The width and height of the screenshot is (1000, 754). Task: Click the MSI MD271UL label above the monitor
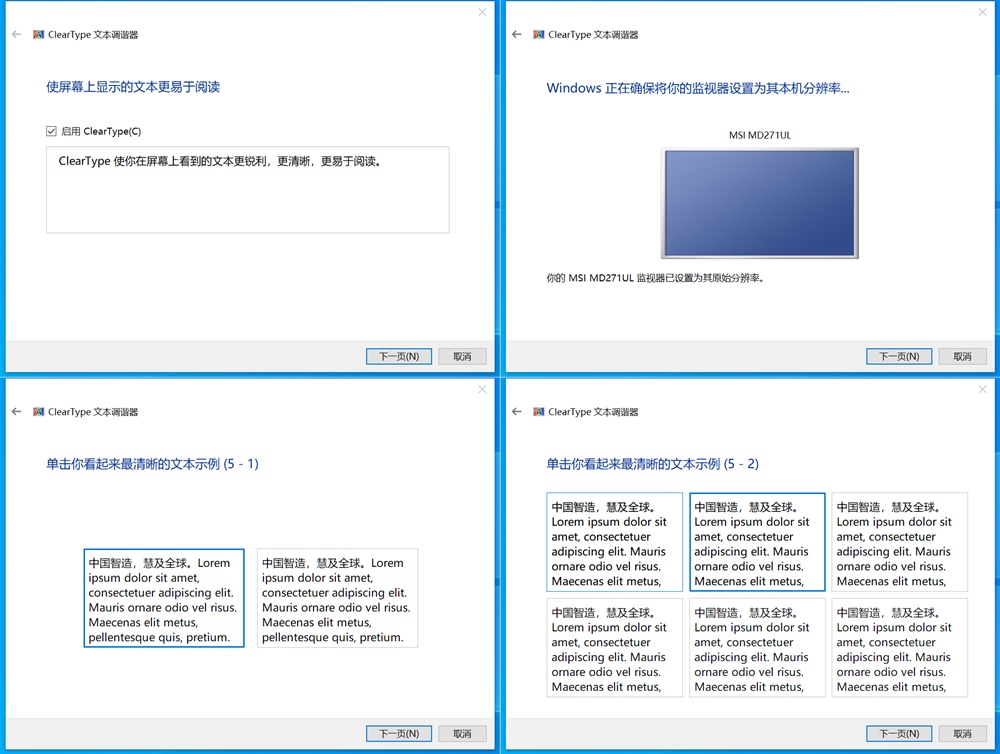760,135
